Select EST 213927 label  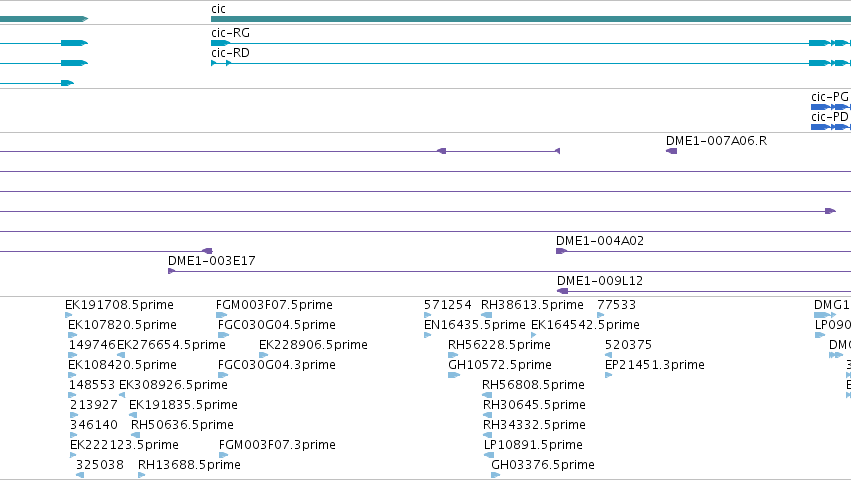94,405
